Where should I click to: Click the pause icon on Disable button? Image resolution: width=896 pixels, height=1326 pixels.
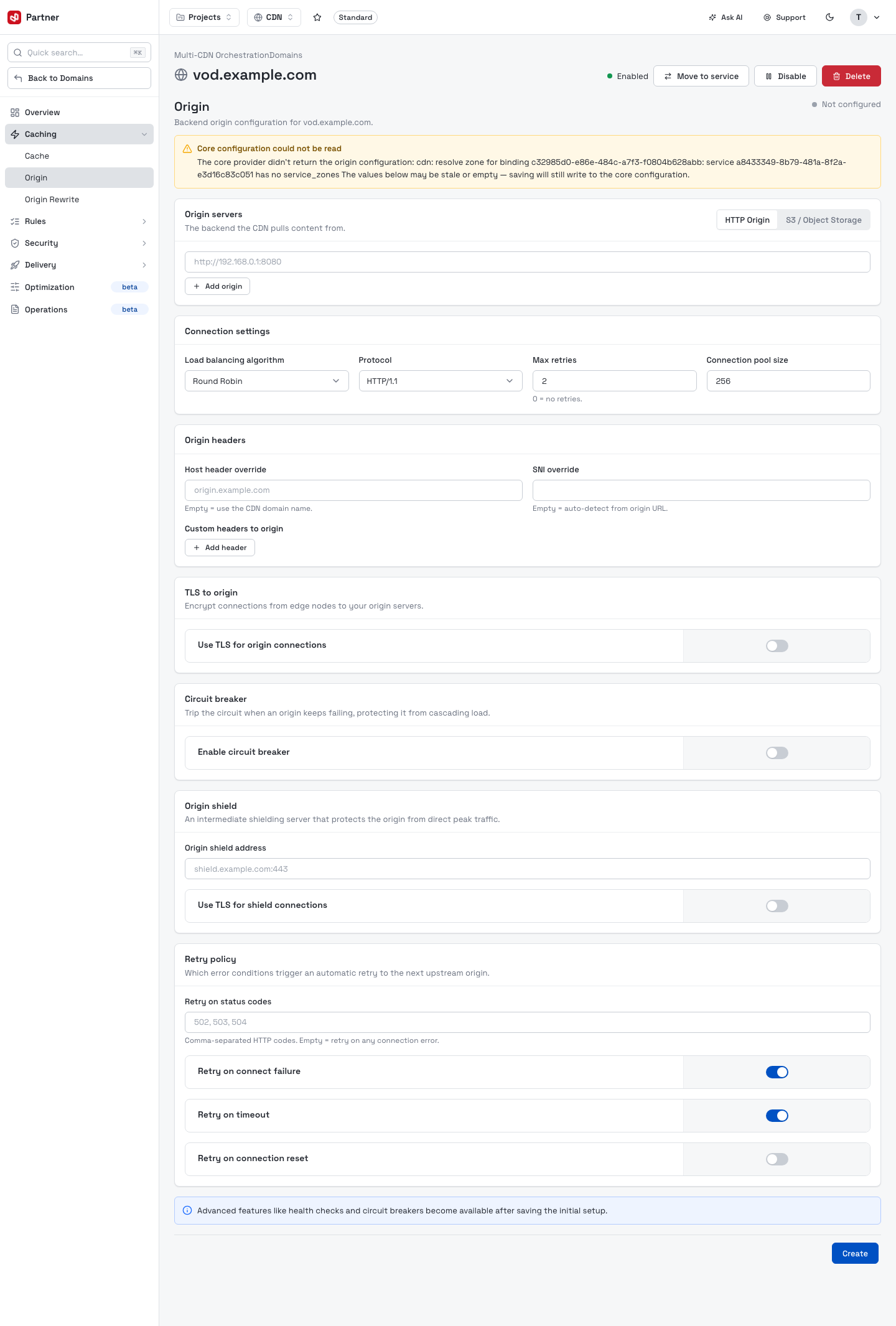tap(769, 77)
